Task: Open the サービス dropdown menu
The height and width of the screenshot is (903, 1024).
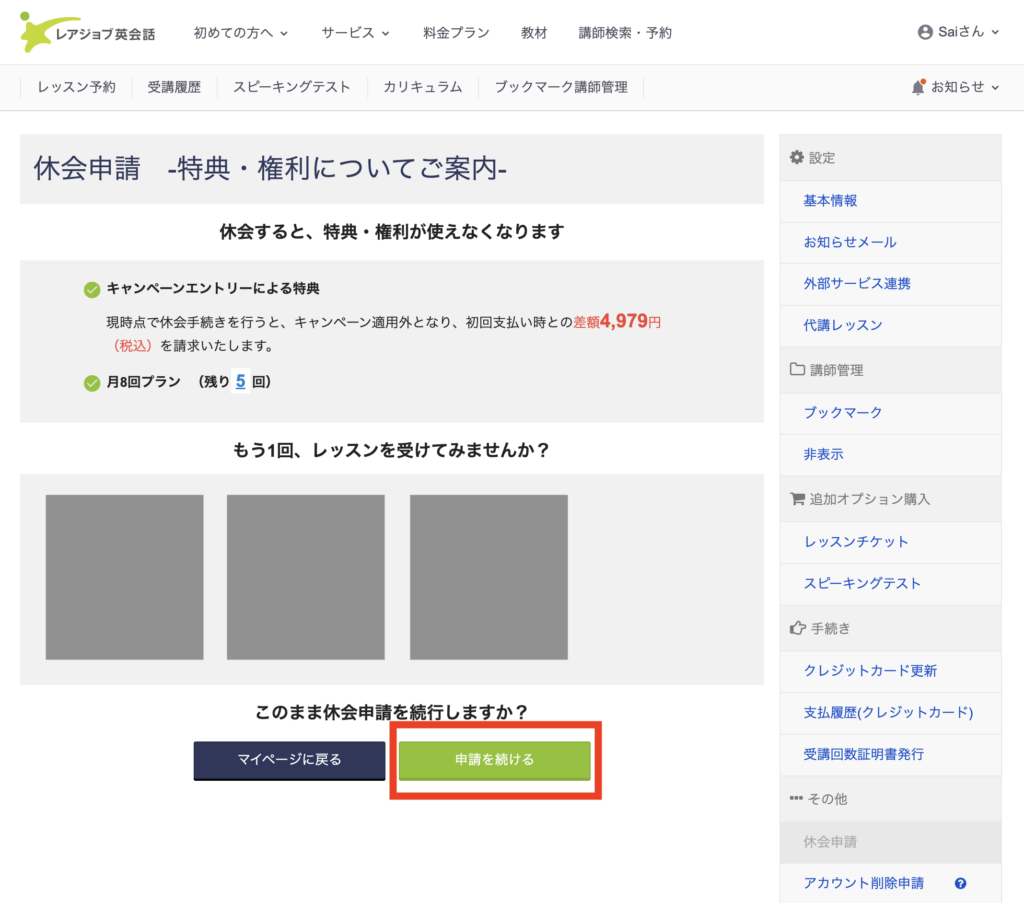Action: pyautogui.click(x=355, y=33)
